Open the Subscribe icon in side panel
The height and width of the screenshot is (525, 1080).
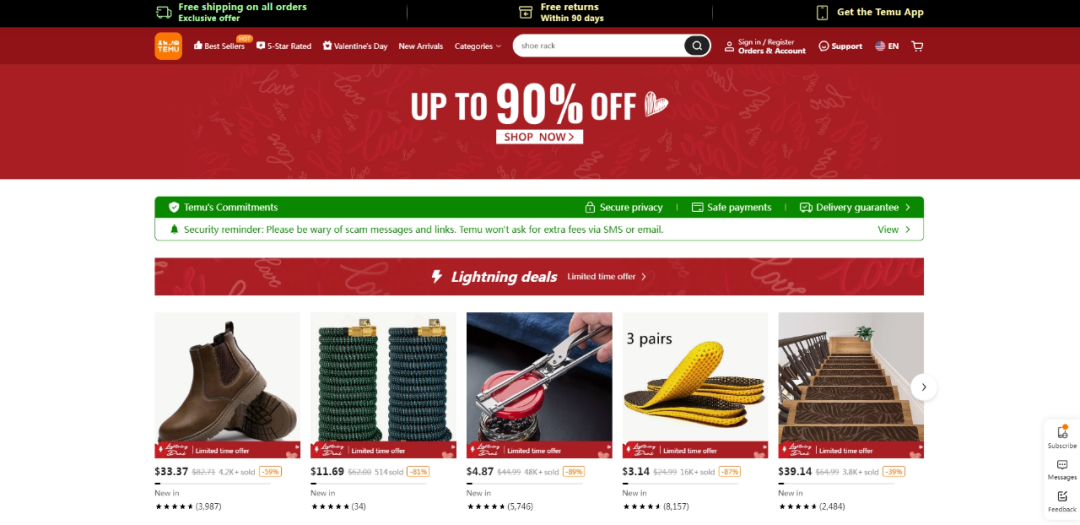tap(1062, 432)
